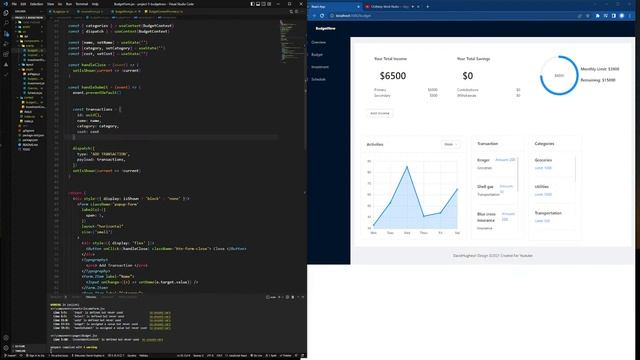
Task: Open the Search view in VS Code activity bar
Action: [6, 23]
